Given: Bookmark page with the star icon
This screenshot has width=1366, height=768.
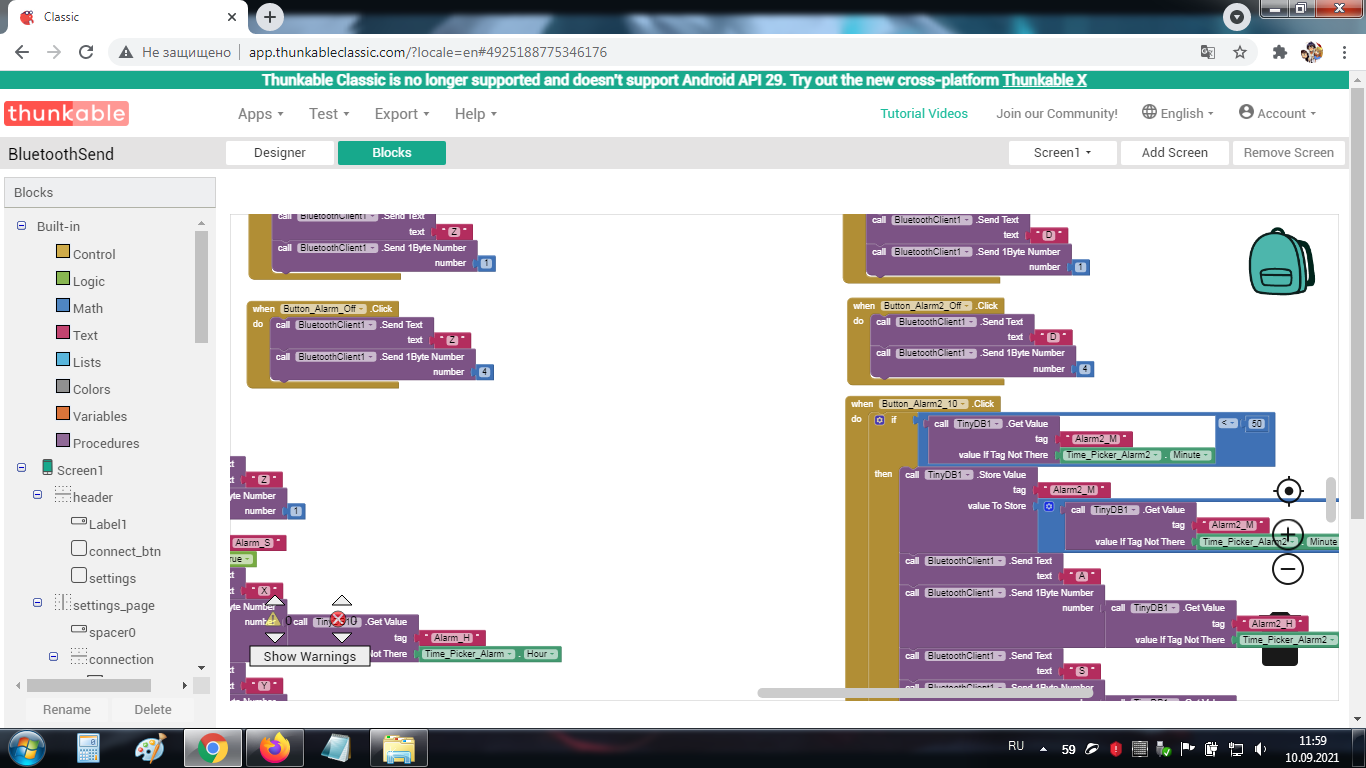Looking at the screenshot, I should point(1240,52).
